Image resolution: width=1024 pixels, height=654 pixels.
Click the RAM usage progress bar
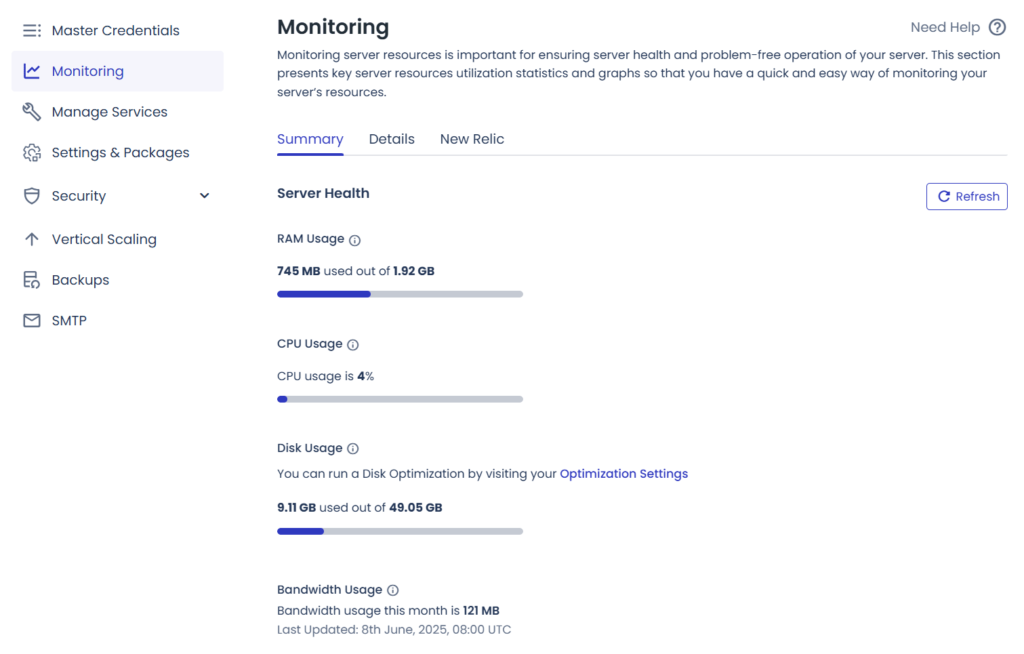pyautogui.click(x=400, y=294)
